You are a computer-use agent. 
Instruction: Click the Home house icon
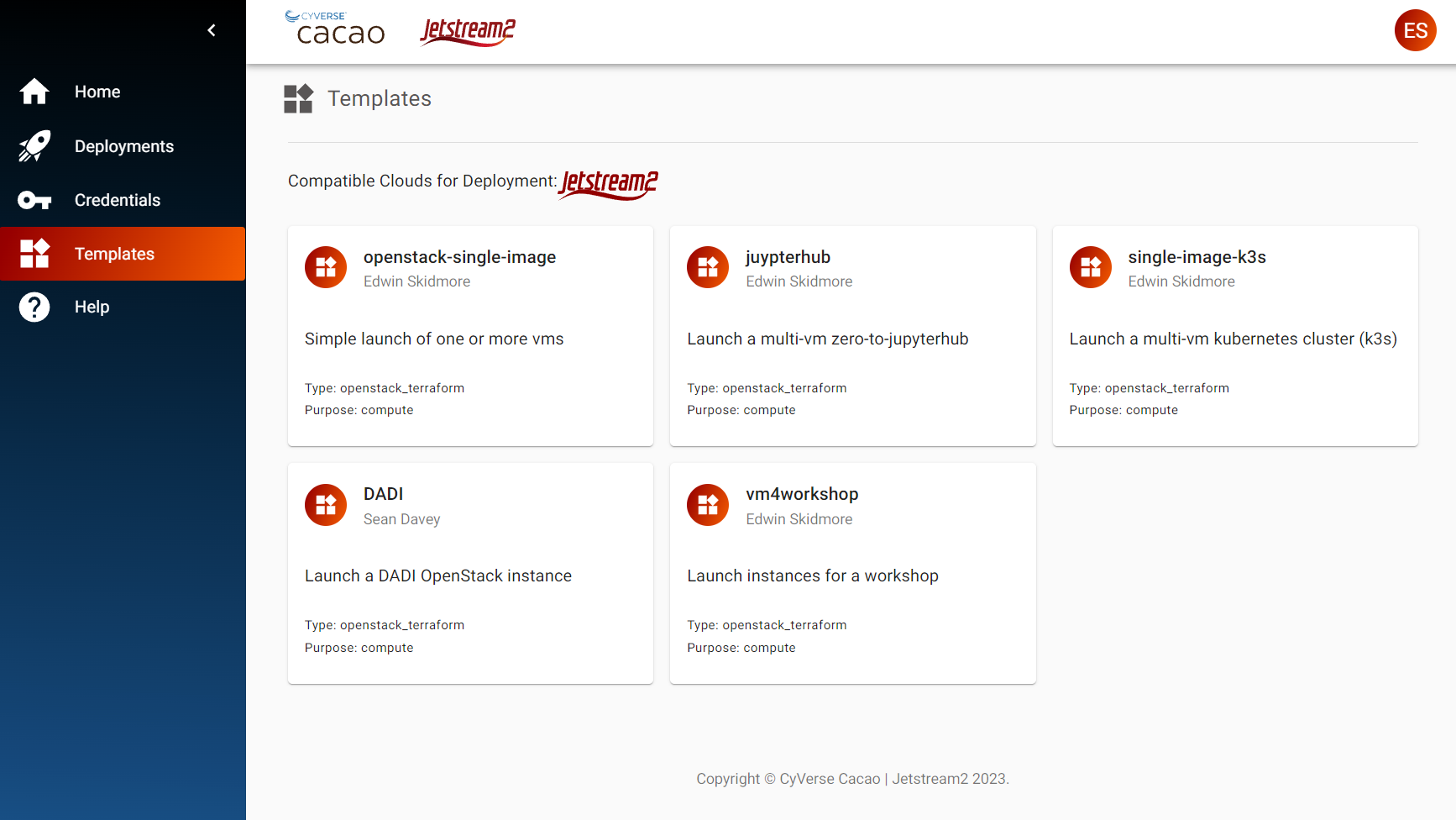click(34, 92)
